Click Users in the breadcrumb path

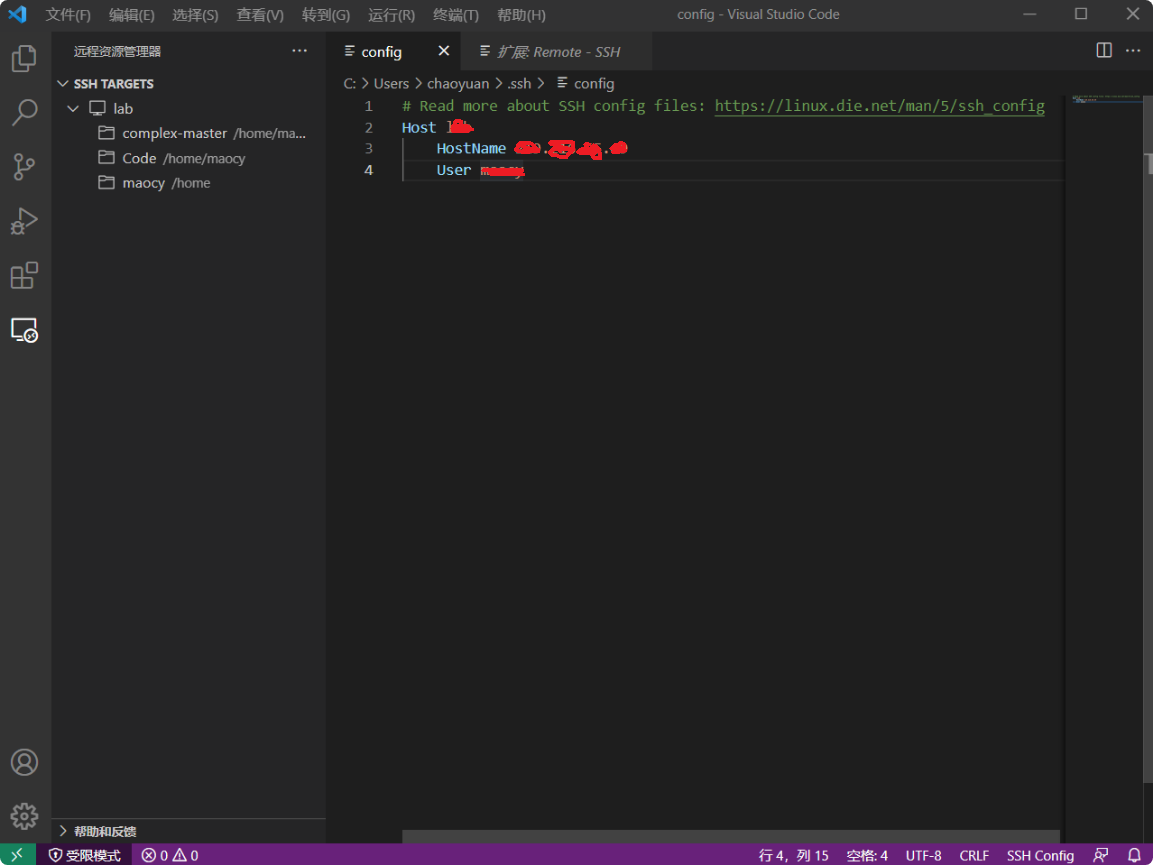[391, 84]
